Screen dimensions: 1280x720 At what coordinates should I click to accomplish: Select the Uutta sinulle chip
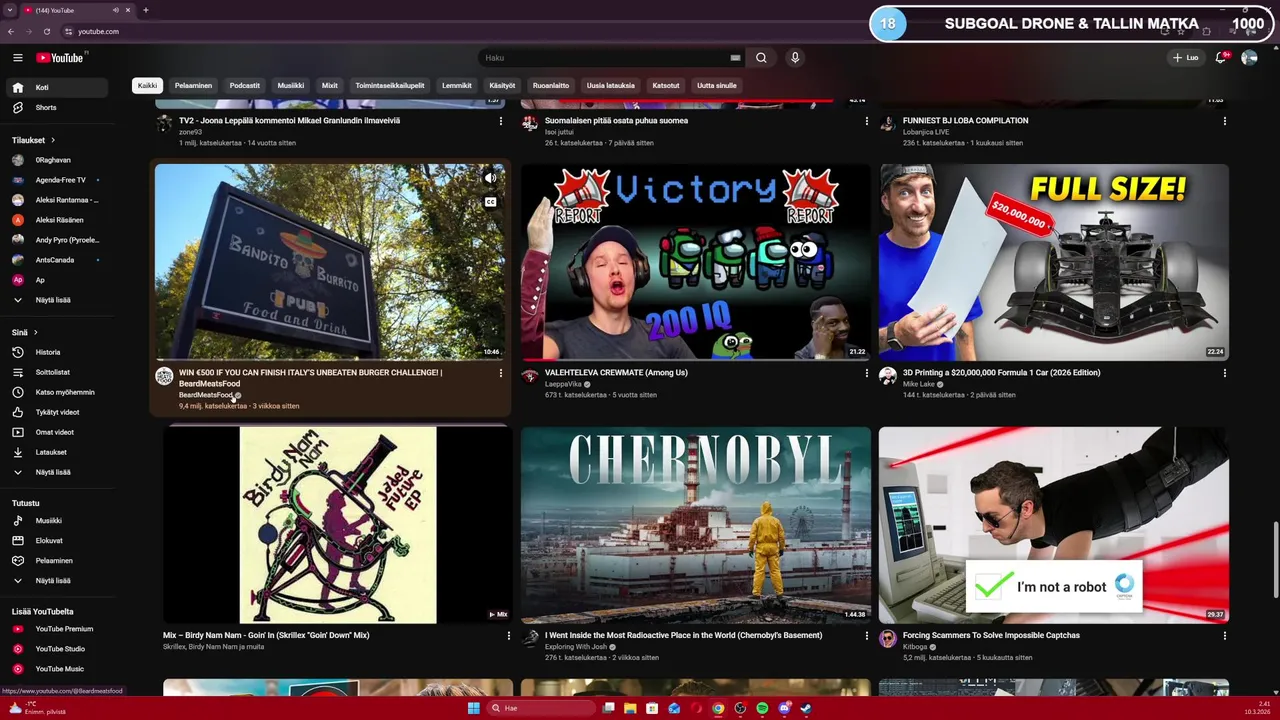(x=717, y=86)
